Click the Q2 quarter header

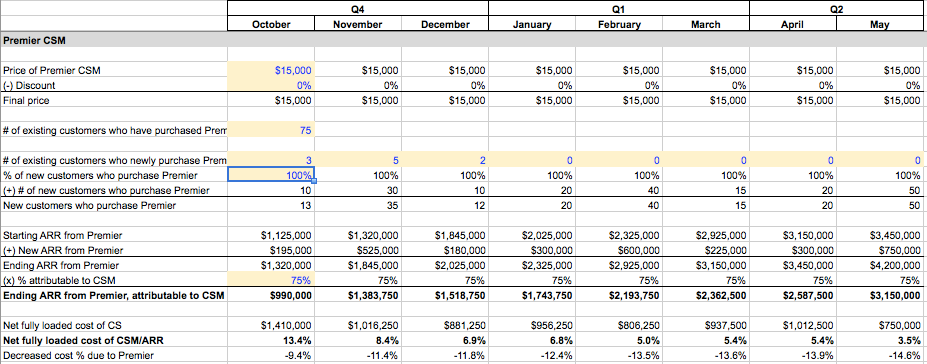tap(836, 9)
